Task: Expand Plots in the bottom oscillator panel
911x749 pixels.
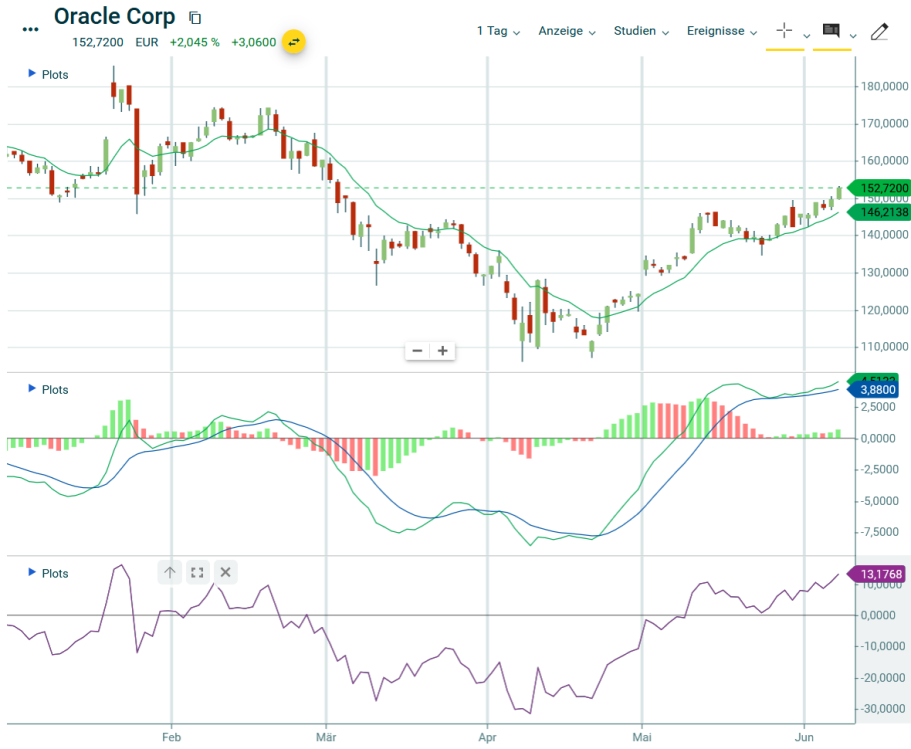Action: tap(48, 573)
